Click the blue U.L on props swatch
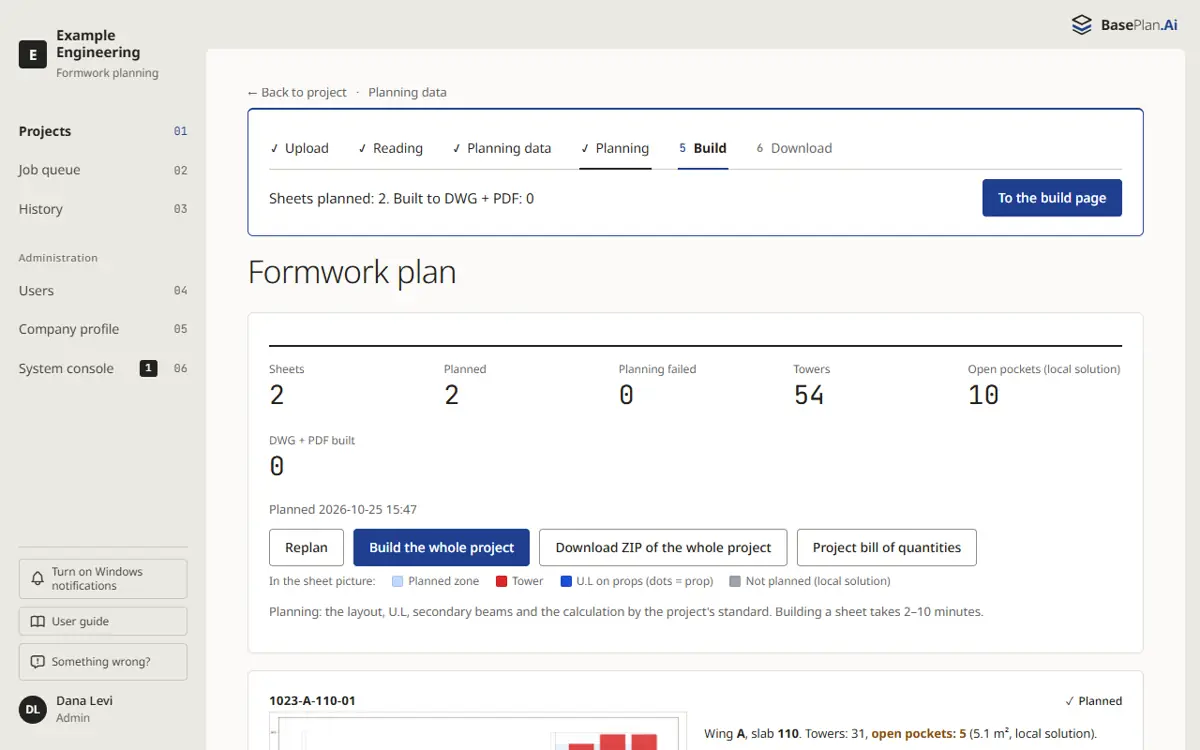 point(566,581)
